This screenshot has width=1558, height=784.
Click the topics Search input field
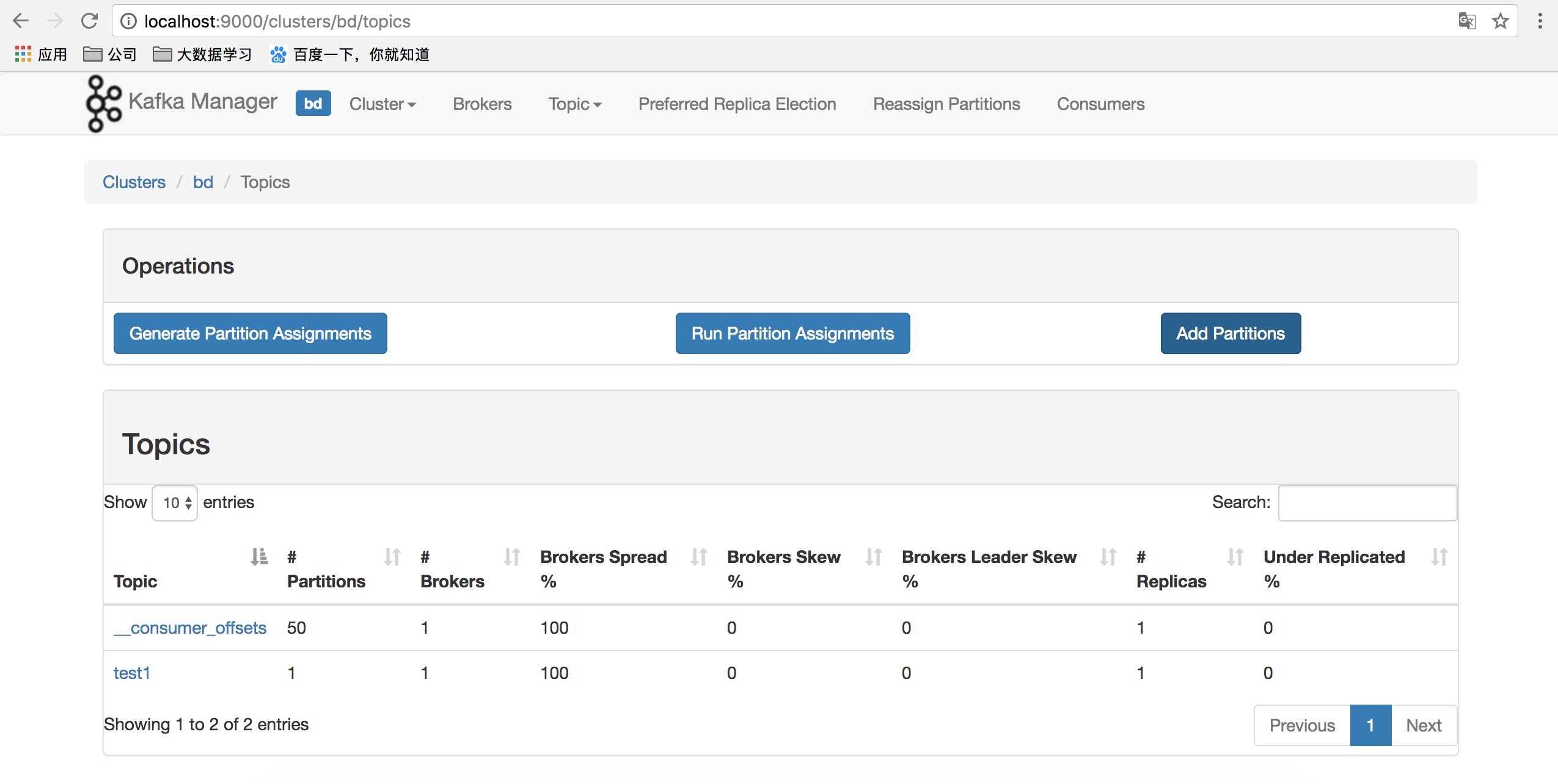[1367, 503]
